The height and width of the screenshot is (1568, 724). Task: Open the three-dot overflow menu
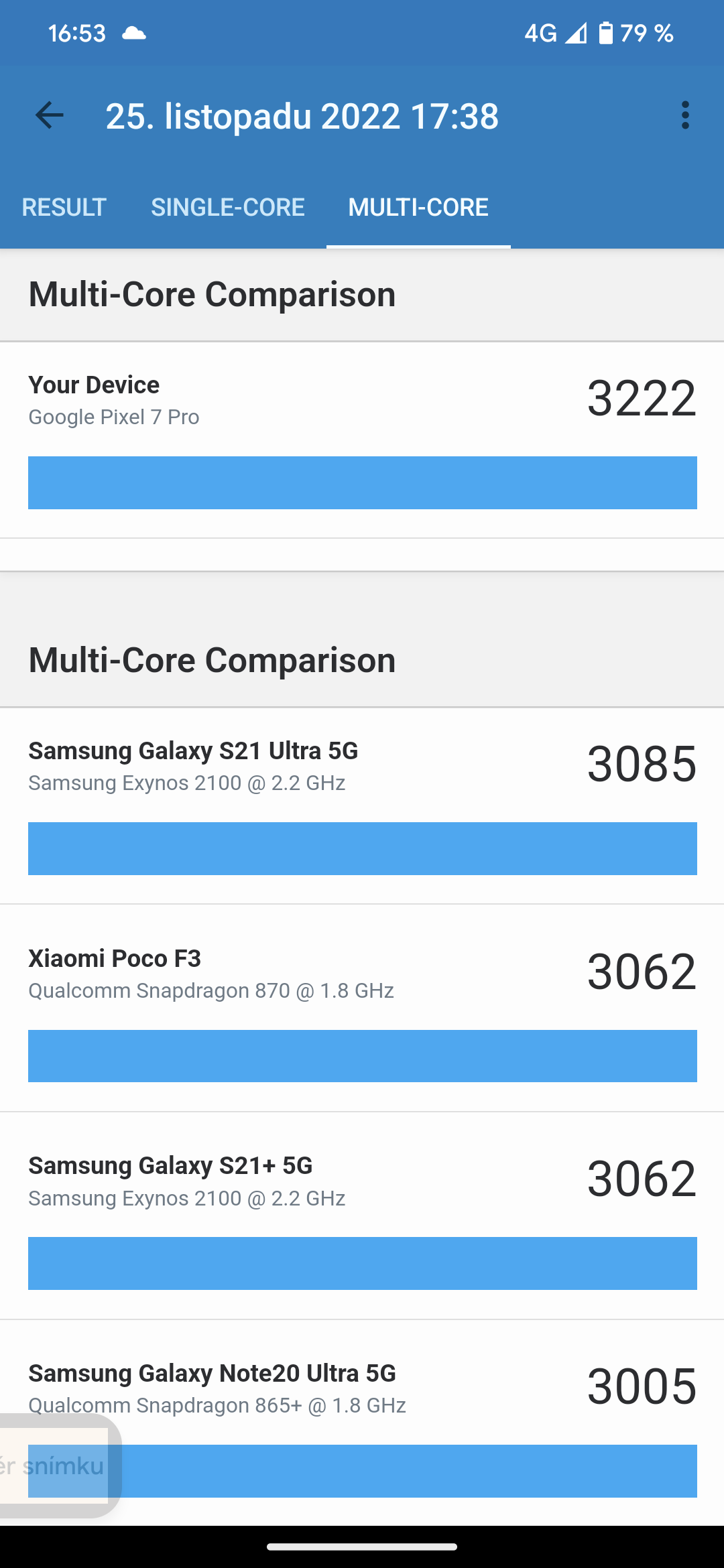[684, 115]
